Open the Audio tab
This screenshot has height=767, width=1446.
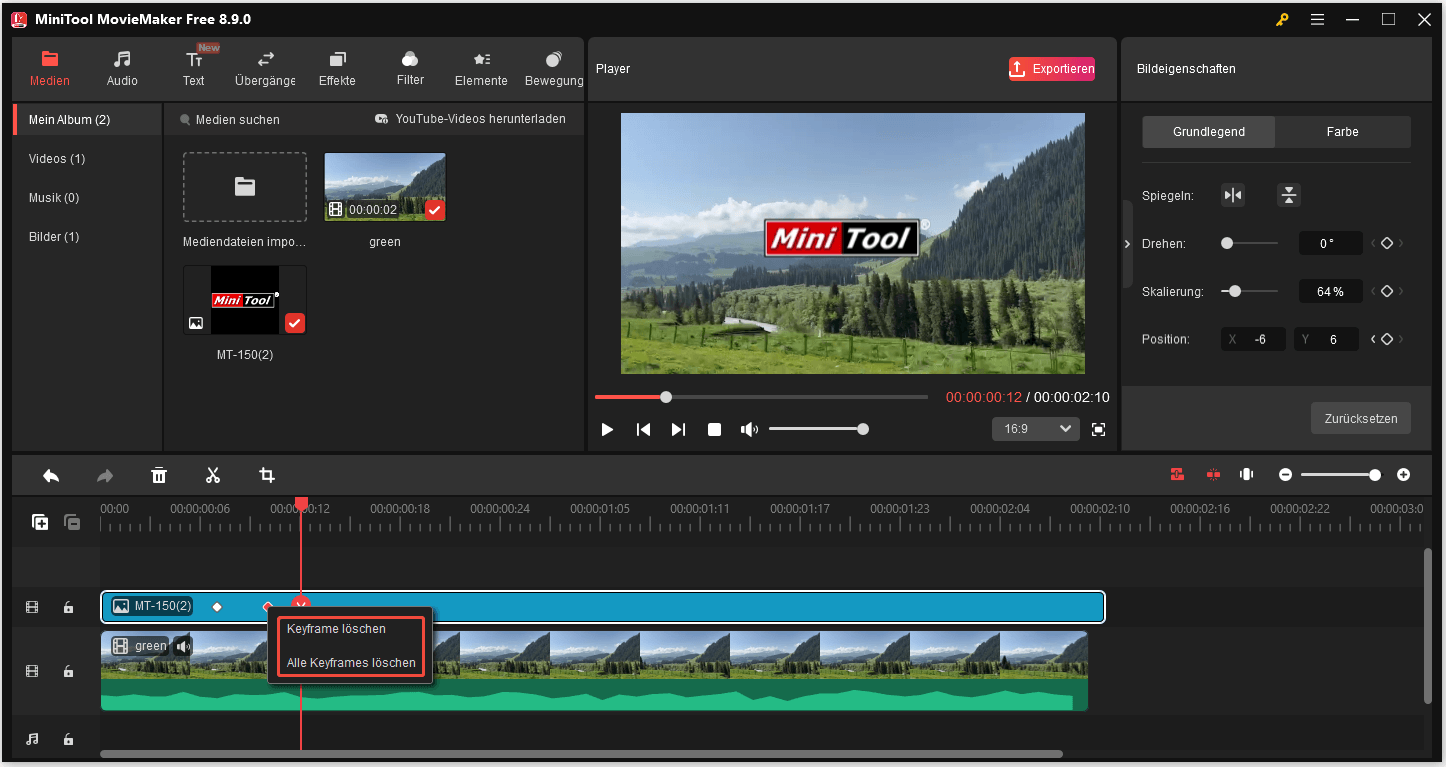[x=122, y=69]
